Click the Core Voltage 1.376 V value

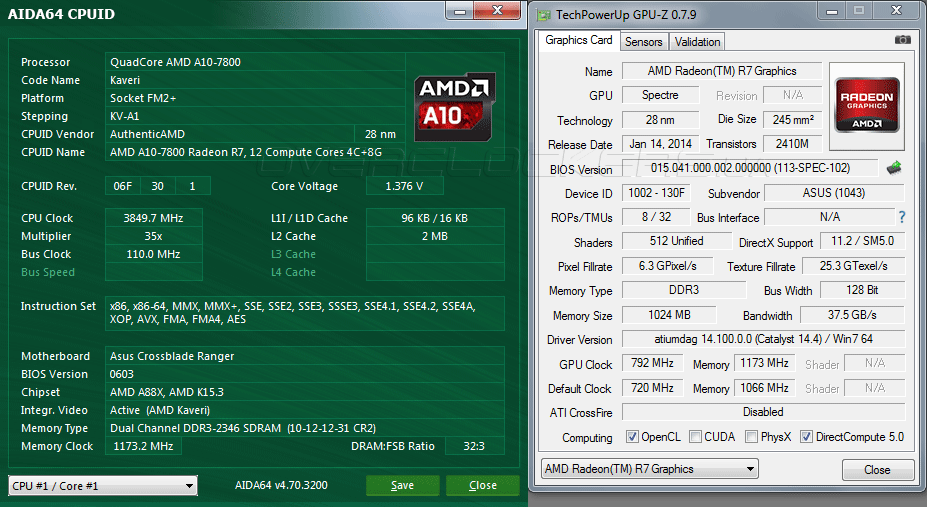pos(404,186)
